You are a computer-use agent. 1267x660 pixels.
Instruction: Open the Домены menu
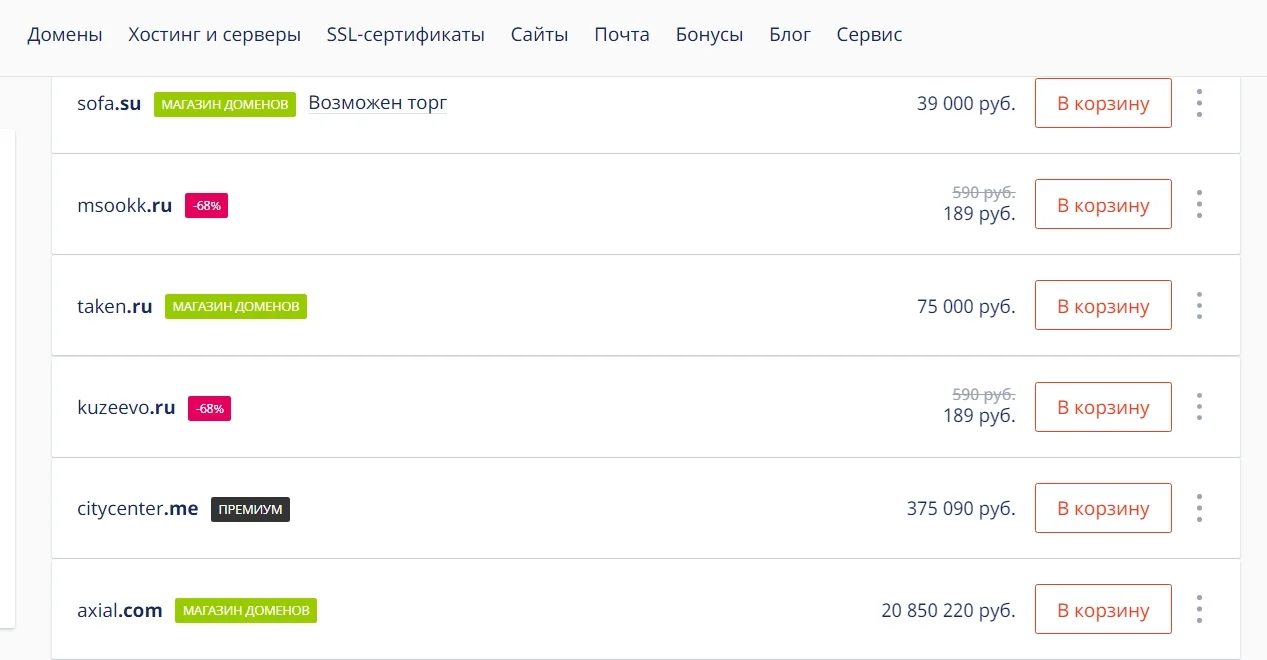coord(65,35)
